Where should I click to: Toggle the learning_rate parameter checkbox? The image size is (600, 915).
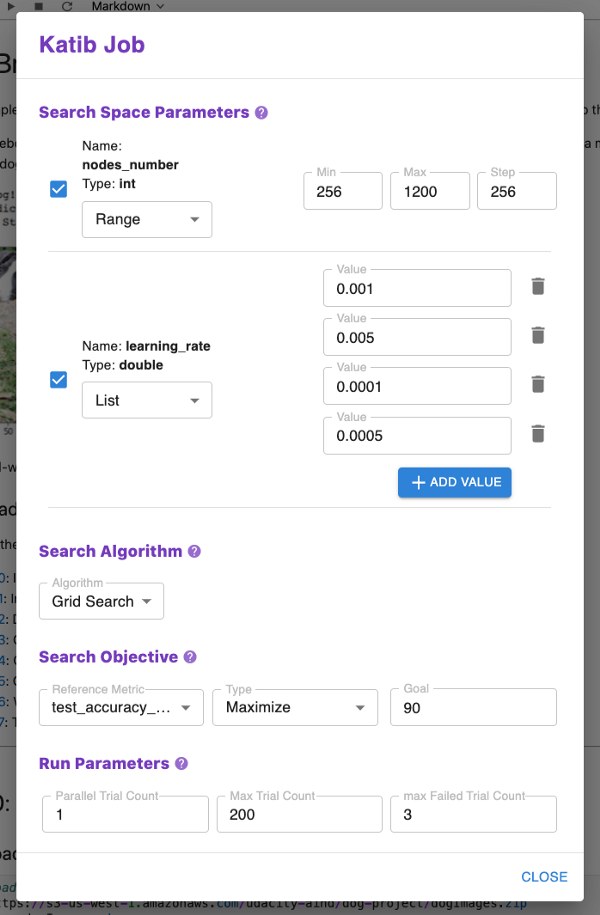(58, 380)
